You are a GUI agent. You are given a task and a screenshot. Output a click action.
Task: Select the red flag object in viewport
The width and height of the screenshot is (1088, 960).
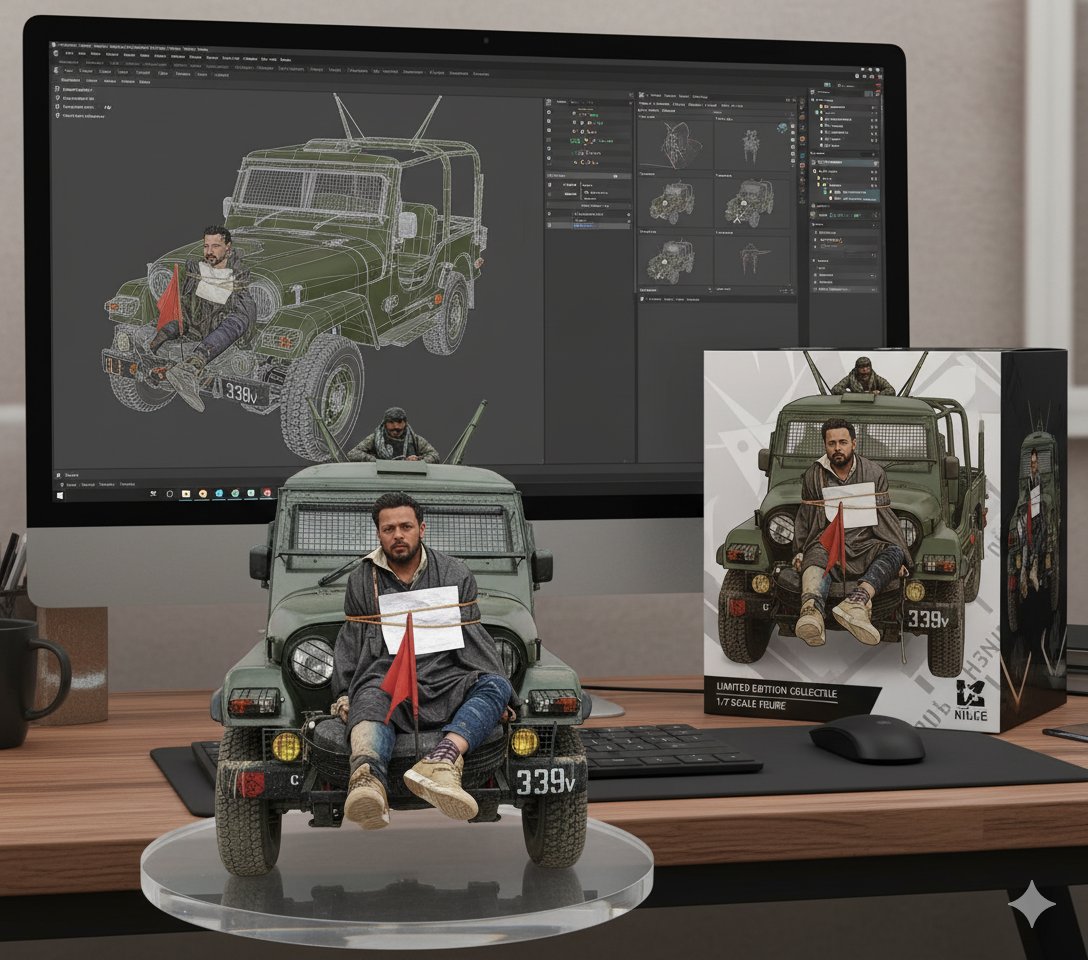(169, 298)
